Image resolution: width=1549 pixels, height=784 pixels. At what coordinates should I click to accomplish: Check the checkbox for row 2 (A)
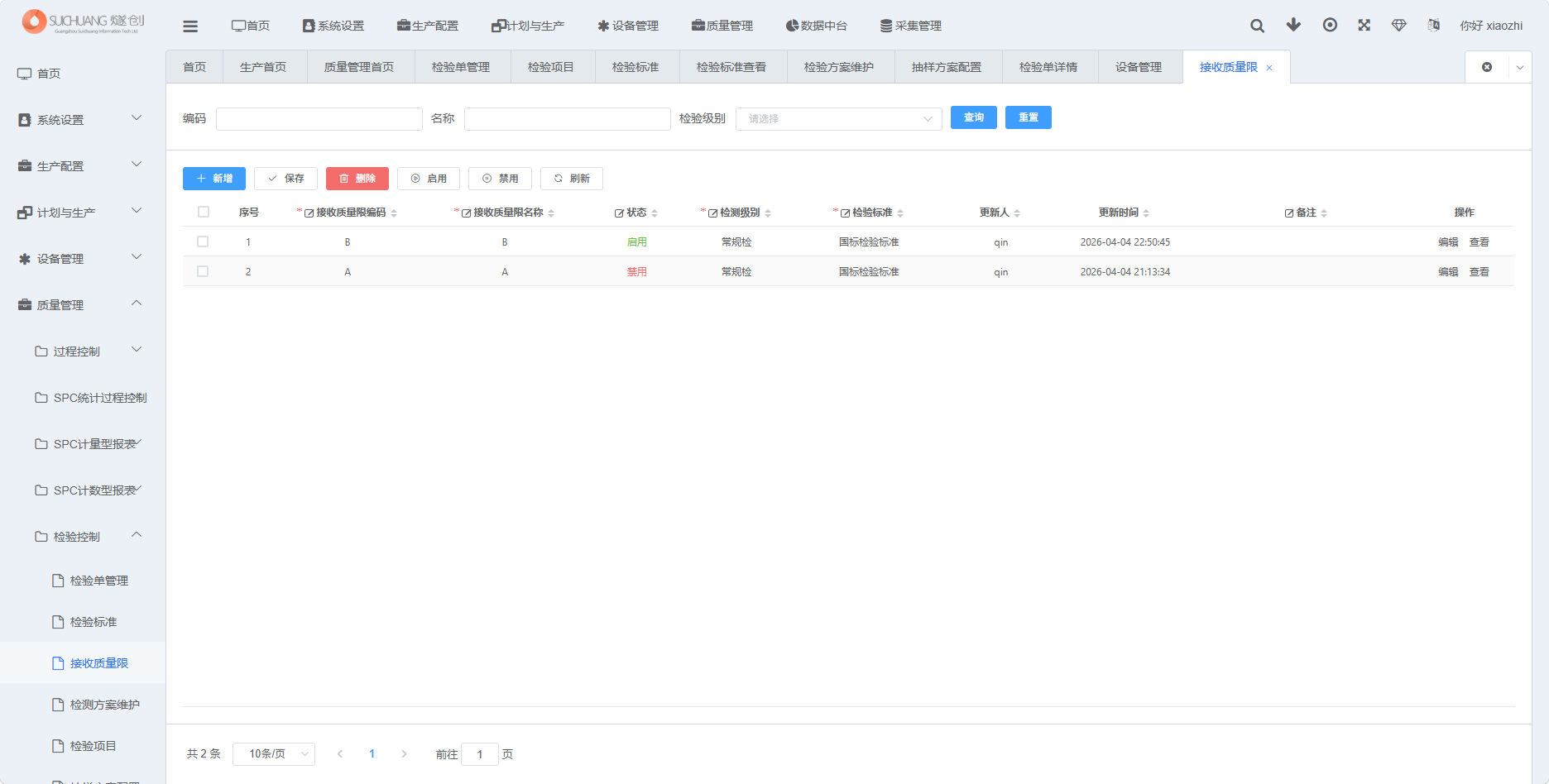(x=203, y=271)
